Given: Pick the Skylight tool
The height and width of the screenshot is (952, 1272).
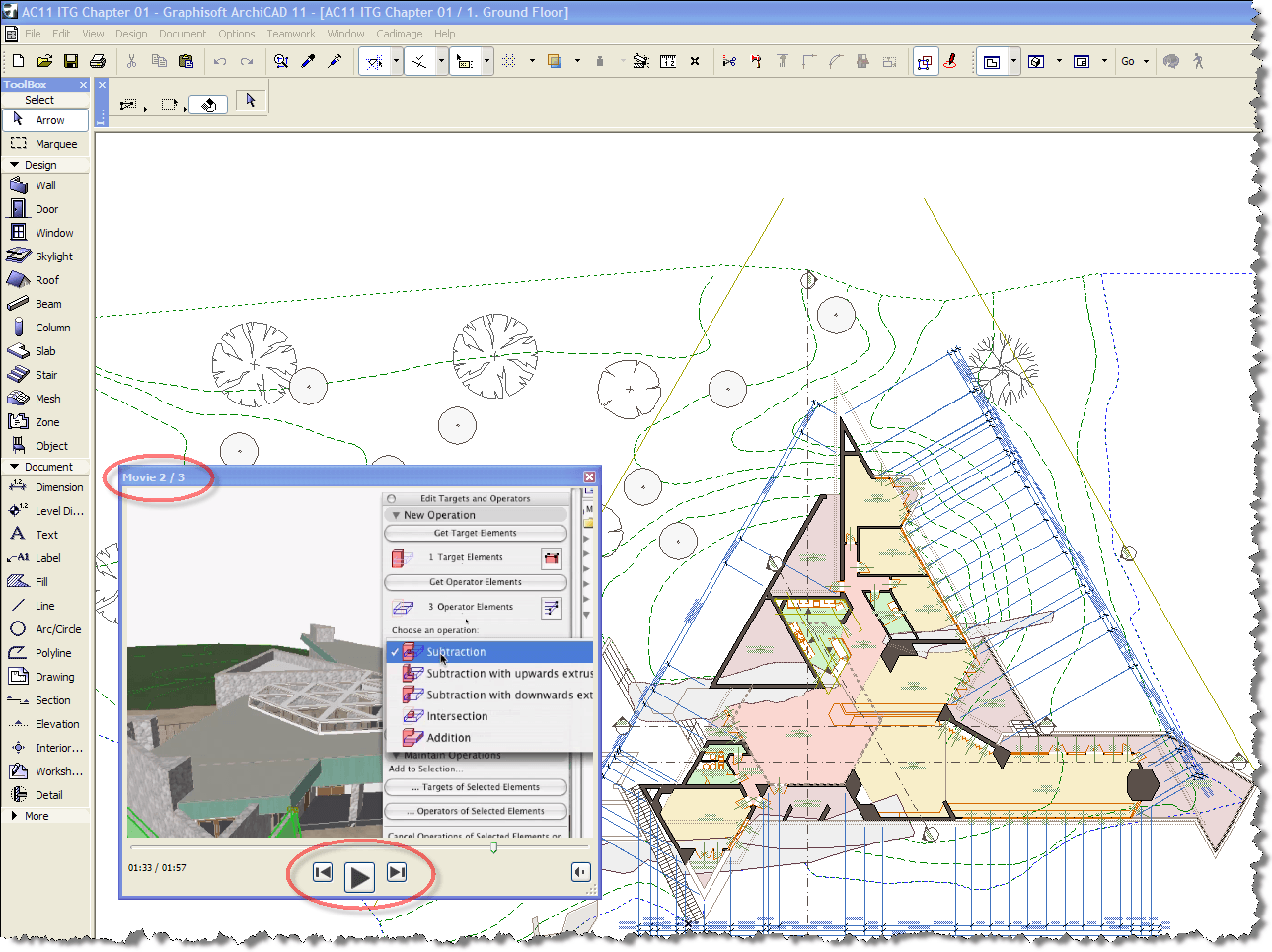Looking at the screenshot, I should coord(45,256).
